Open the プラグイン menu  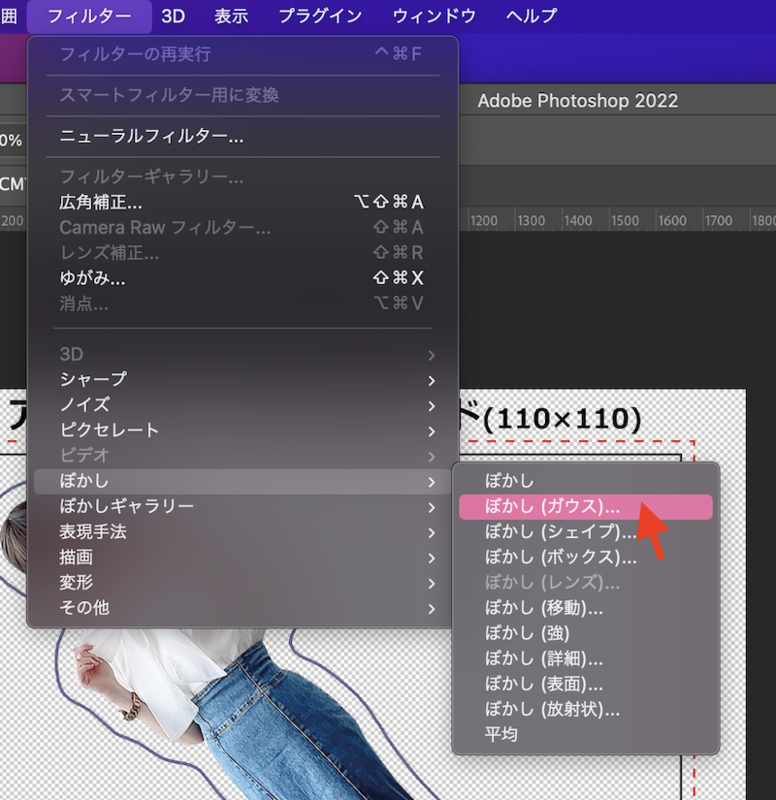(320, 16)
